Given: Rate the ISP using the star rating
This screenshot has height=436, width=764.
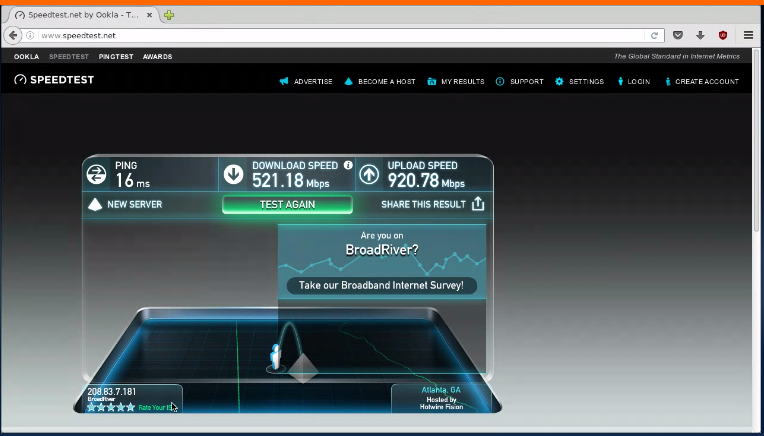Looking at the screenshot, I should [111, 407].
